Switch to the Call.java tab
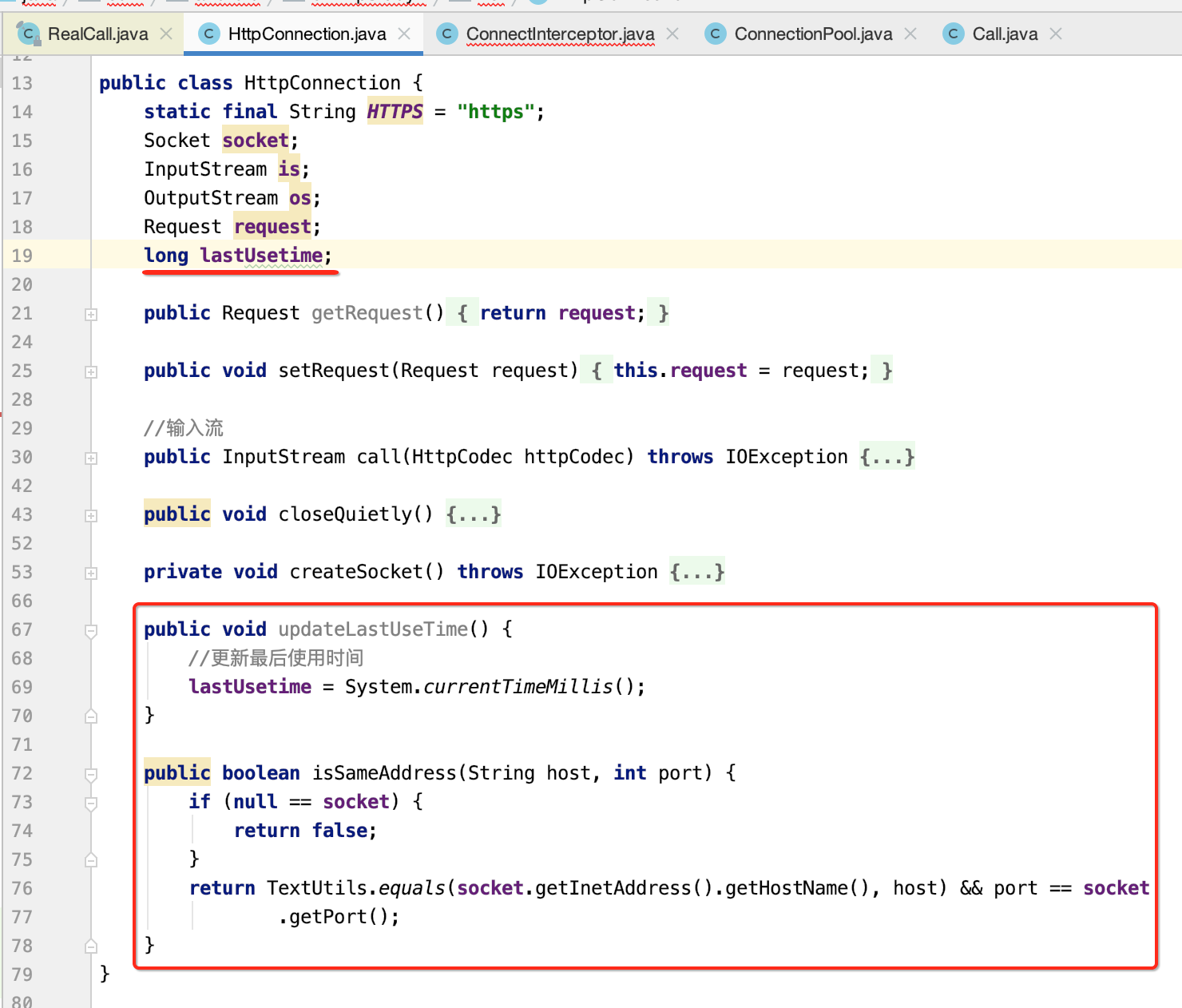The image size is (1182, 1008). tap(1004, 34)
